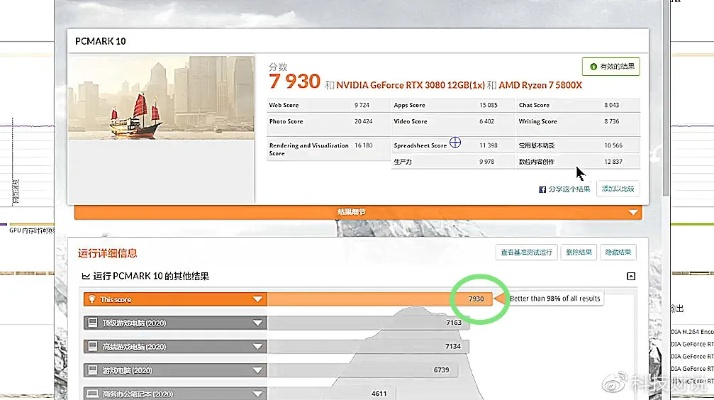Screen dimensions: 714x400
Task: Click the laptop icon for 商务办公笔记本 (2020)
Action: 91,393
